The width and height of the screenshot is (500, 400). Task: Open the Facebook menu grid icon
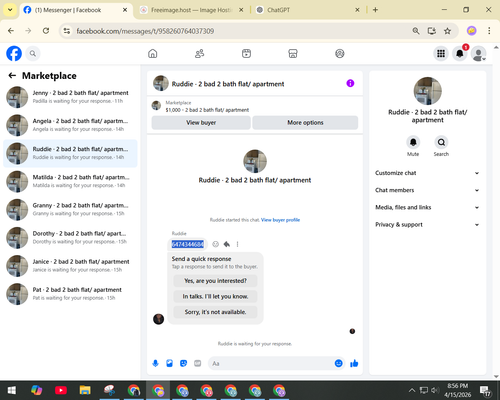[441, 53]
